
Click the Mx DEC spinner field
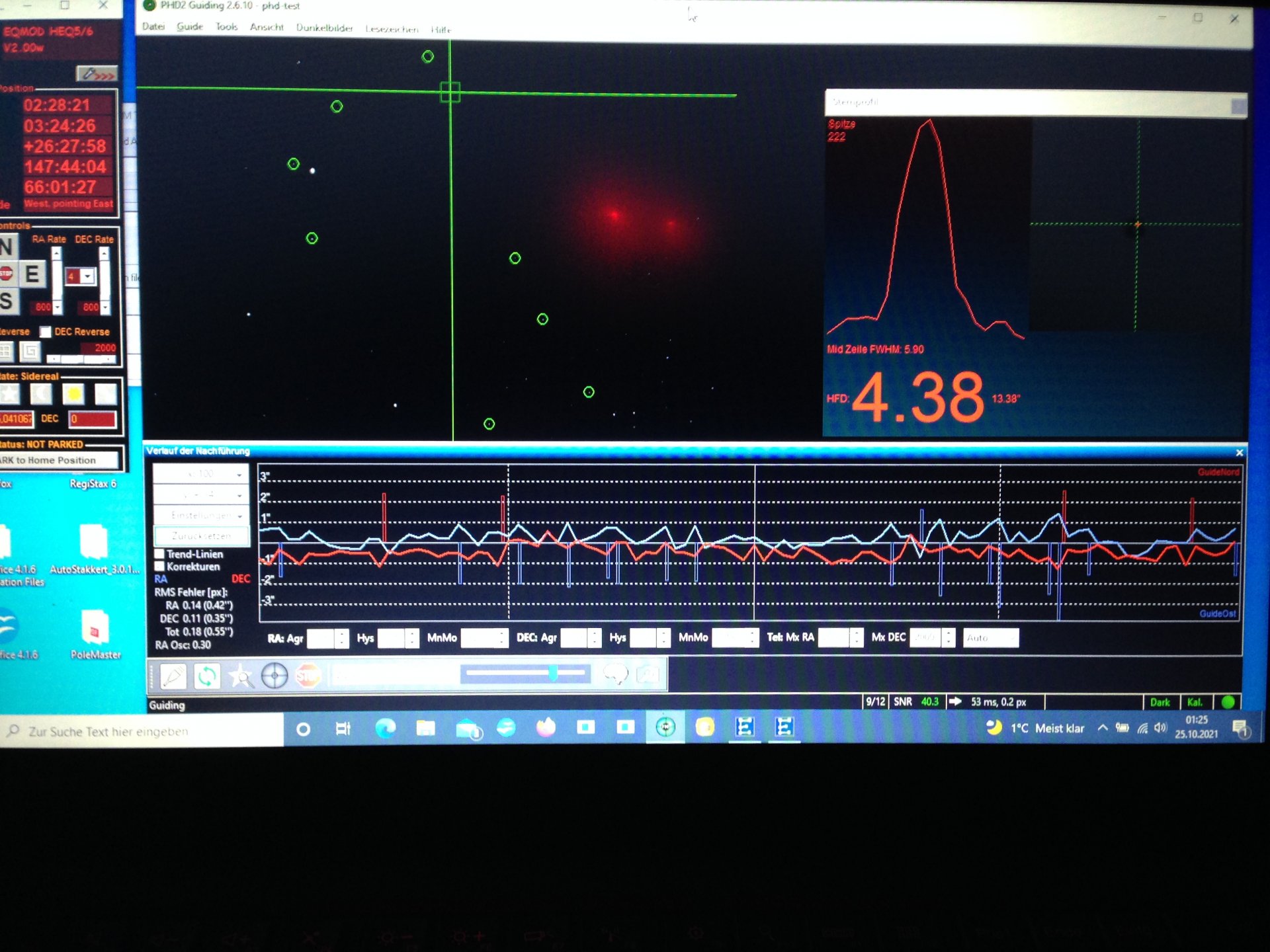pyautogui.click(x=932, y=637)
